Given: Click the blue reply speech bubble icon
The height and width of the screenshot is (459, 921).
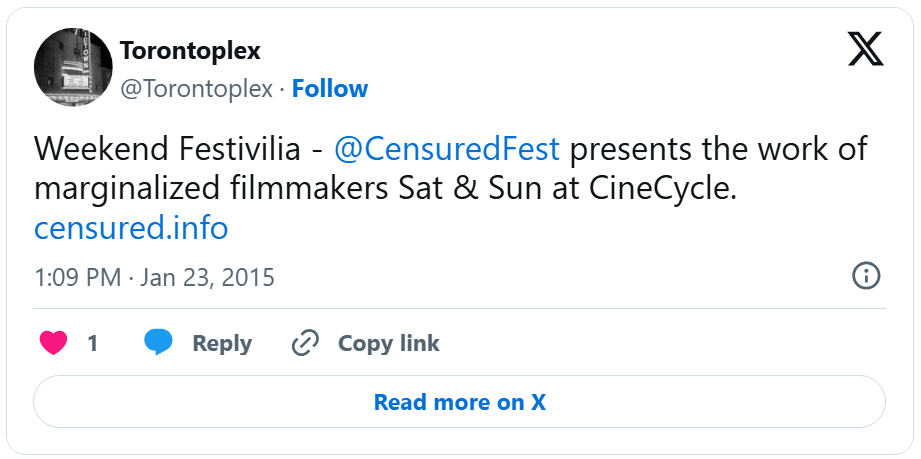Looking at the screenshot, I should pyautogui.click(x=158, y=343).
